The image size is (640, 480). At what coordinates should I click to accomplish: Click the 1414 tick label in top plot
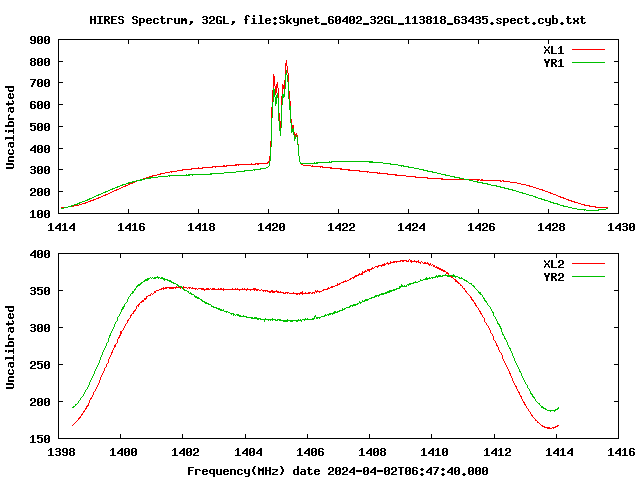tap(61, 227)
